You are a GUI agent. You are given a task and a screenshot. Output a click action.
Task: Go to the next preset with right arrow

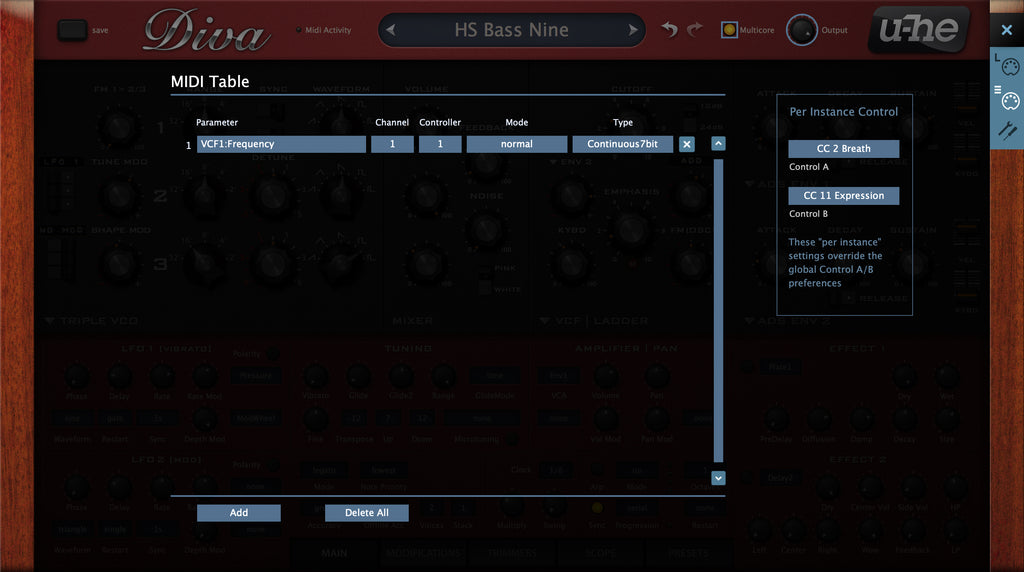632,30
